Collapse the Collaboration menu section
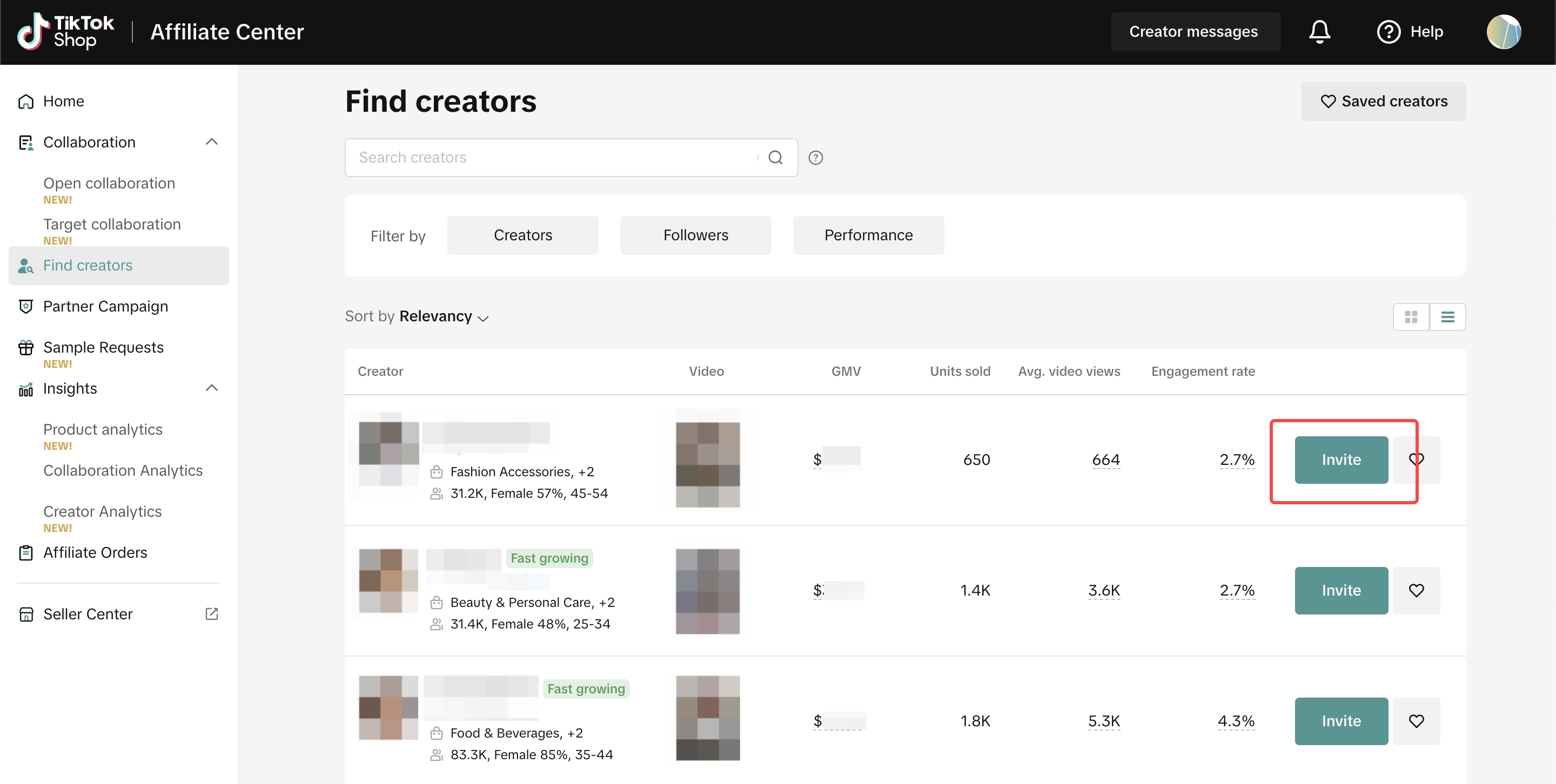Viewport: 1556px width, 784px height. pyautogui.click(x=211, y=142)
